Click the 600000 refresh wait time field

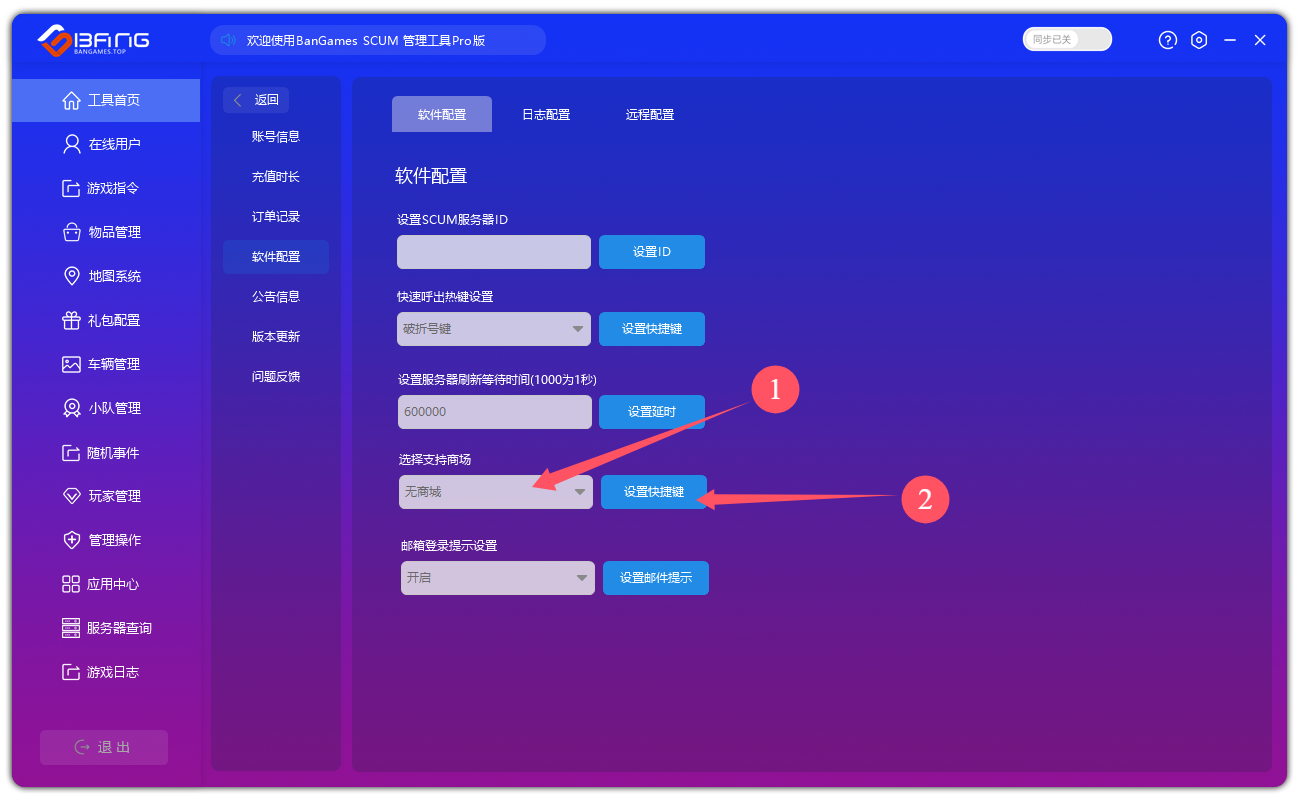click(494, 412)
